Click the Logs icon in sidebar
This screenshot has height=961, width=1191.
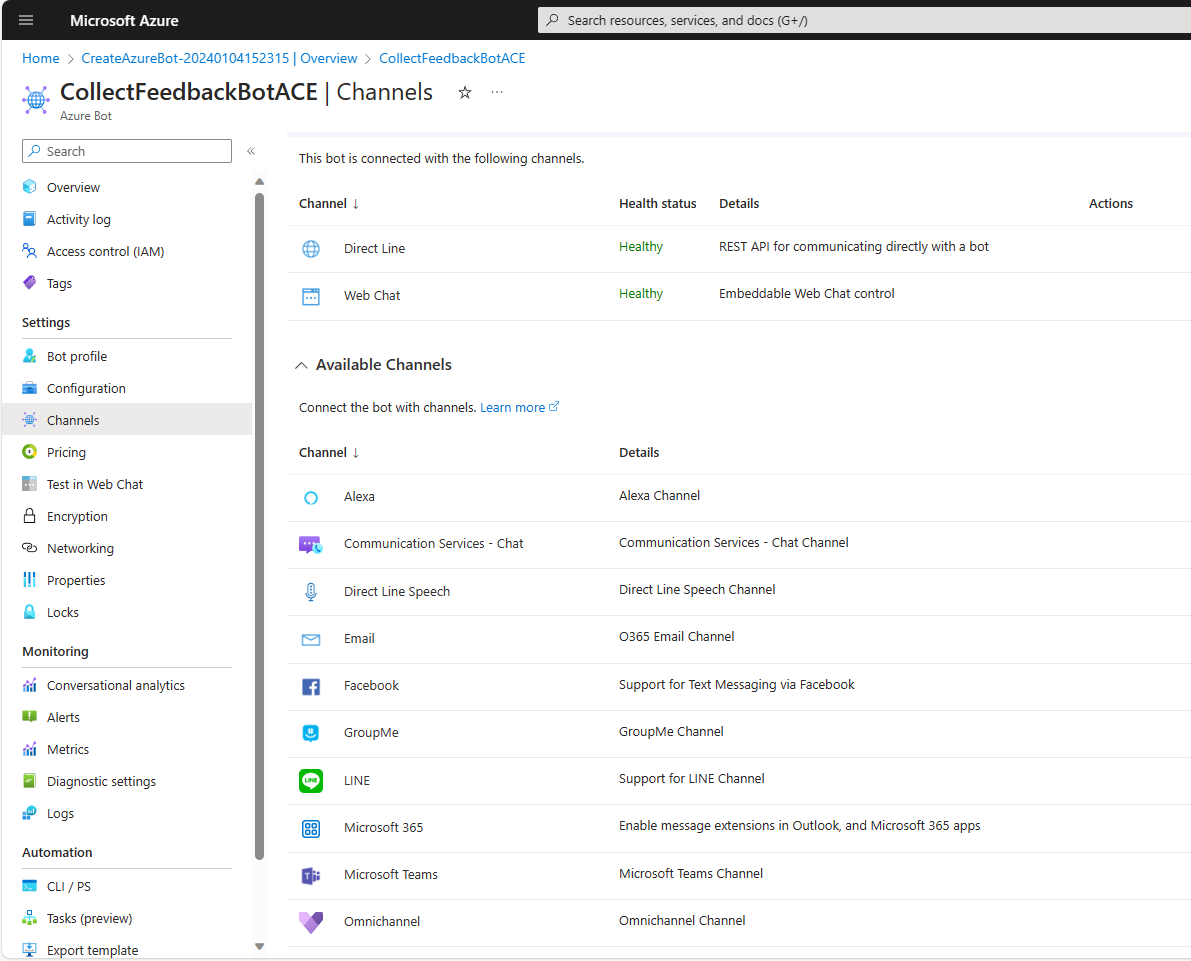(x=30, y=813)
